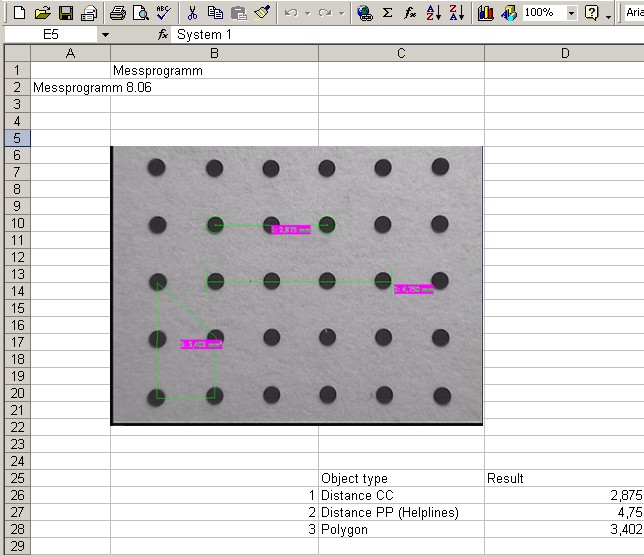Click the New workbook icon
Screen dimensions: 644x555
(x=18, y=13)
